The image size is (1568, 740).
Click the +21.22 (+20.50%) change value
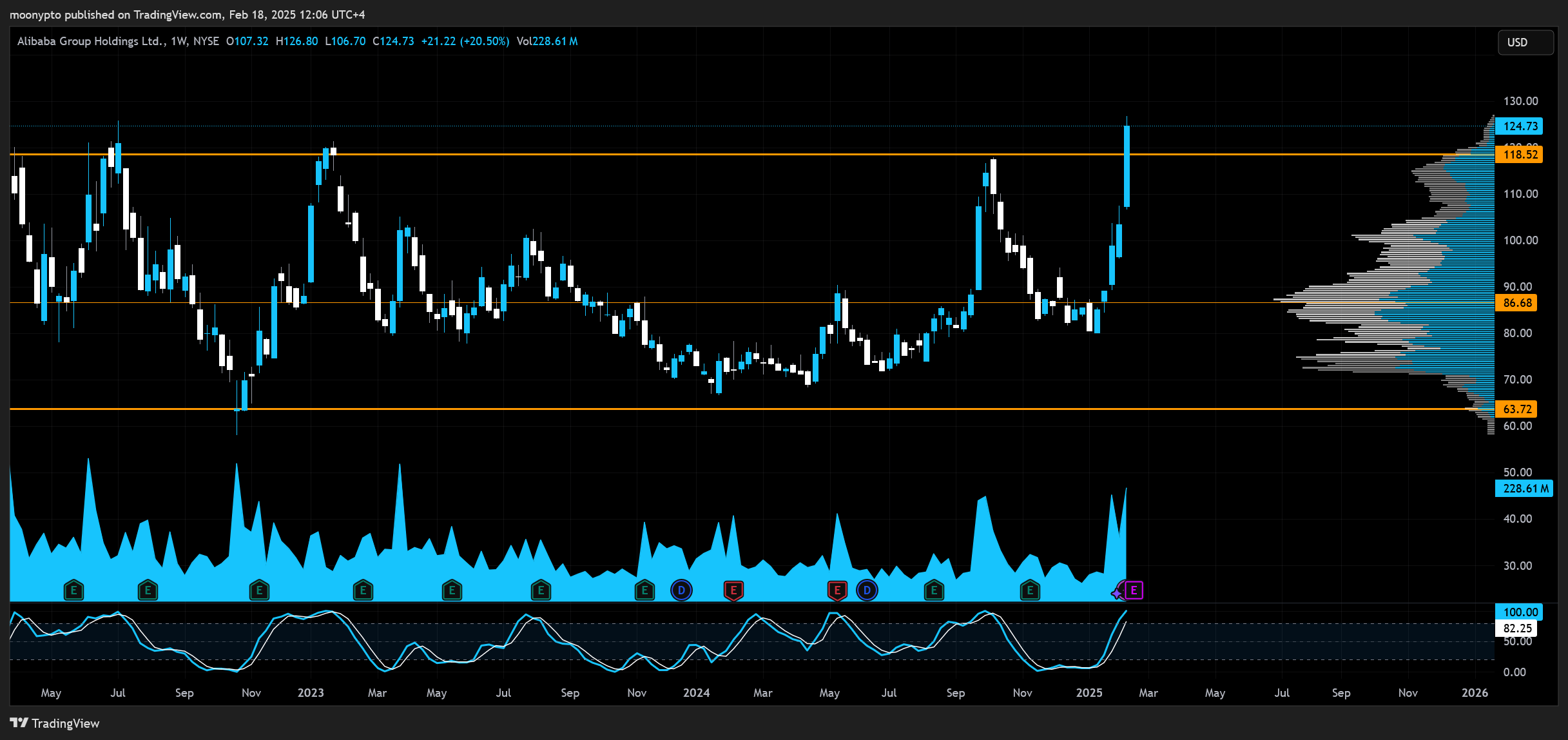pyautogui.click(x=465, y=41)
